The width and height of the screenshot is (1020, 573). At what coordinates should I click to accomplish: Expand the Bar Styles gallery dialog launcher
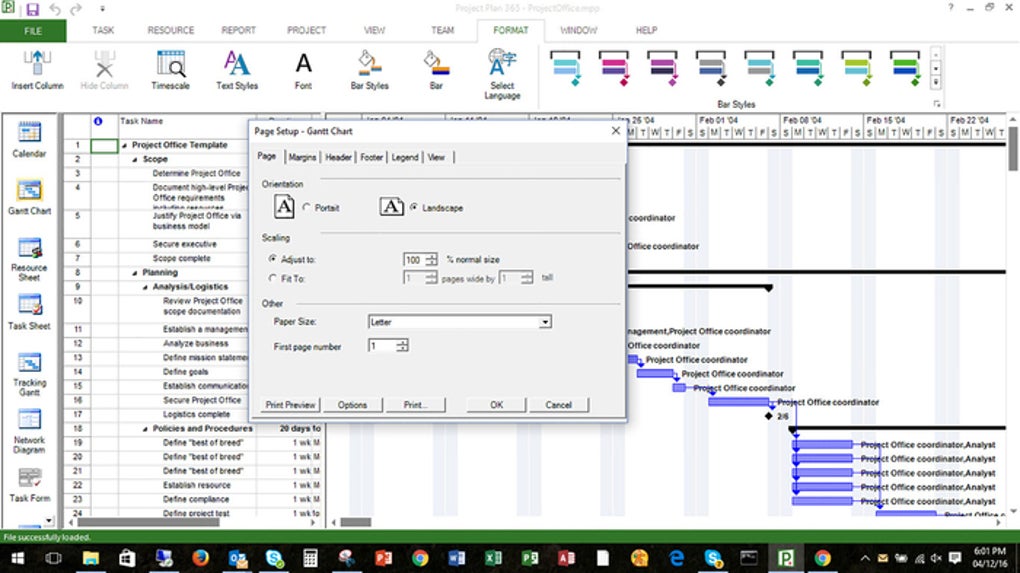click(937, 104)
